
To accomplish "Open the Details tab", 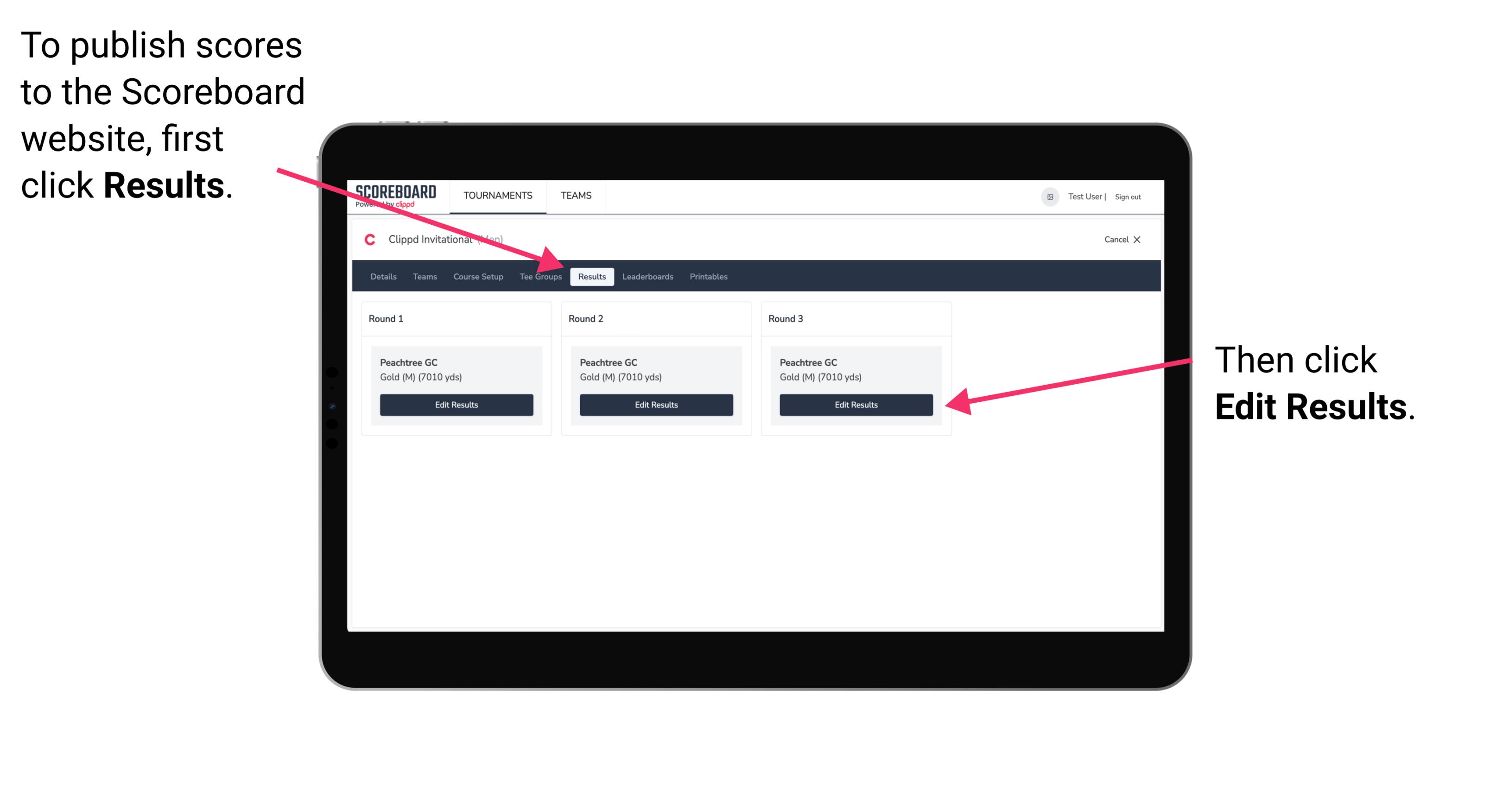I will [383, 277].
